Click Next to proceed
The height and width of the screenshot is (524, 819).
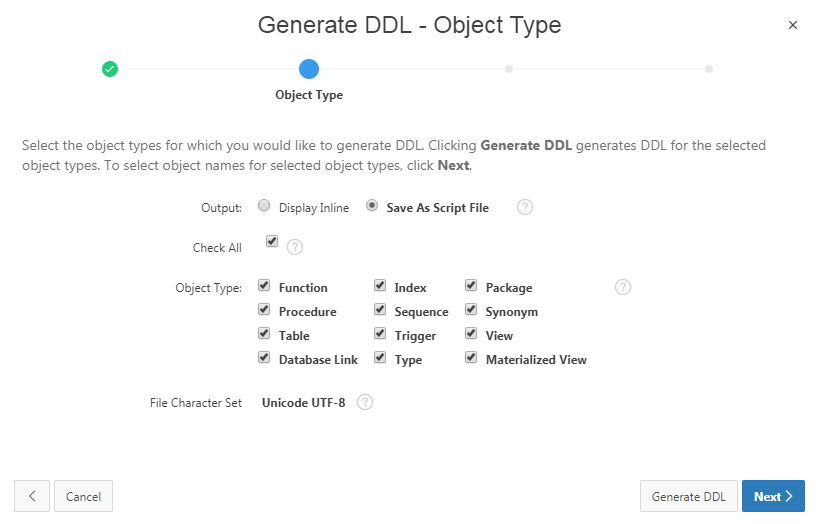click(773, 496)
